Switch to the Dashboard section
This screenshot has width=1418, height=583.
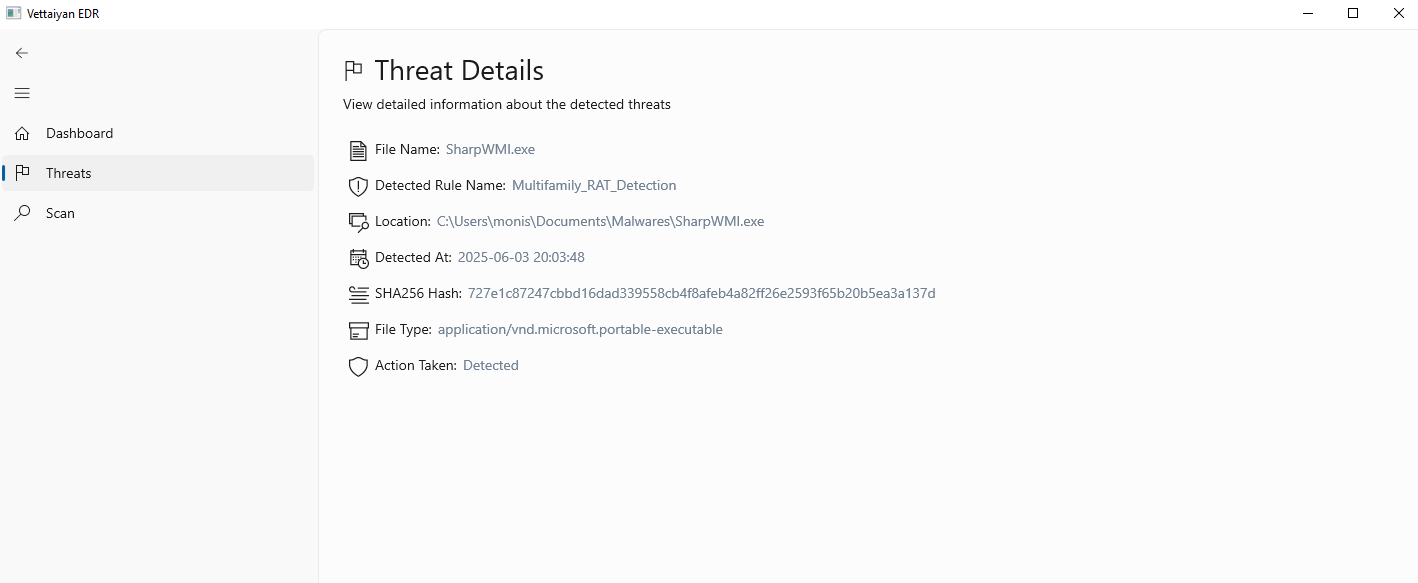point(79,133)
